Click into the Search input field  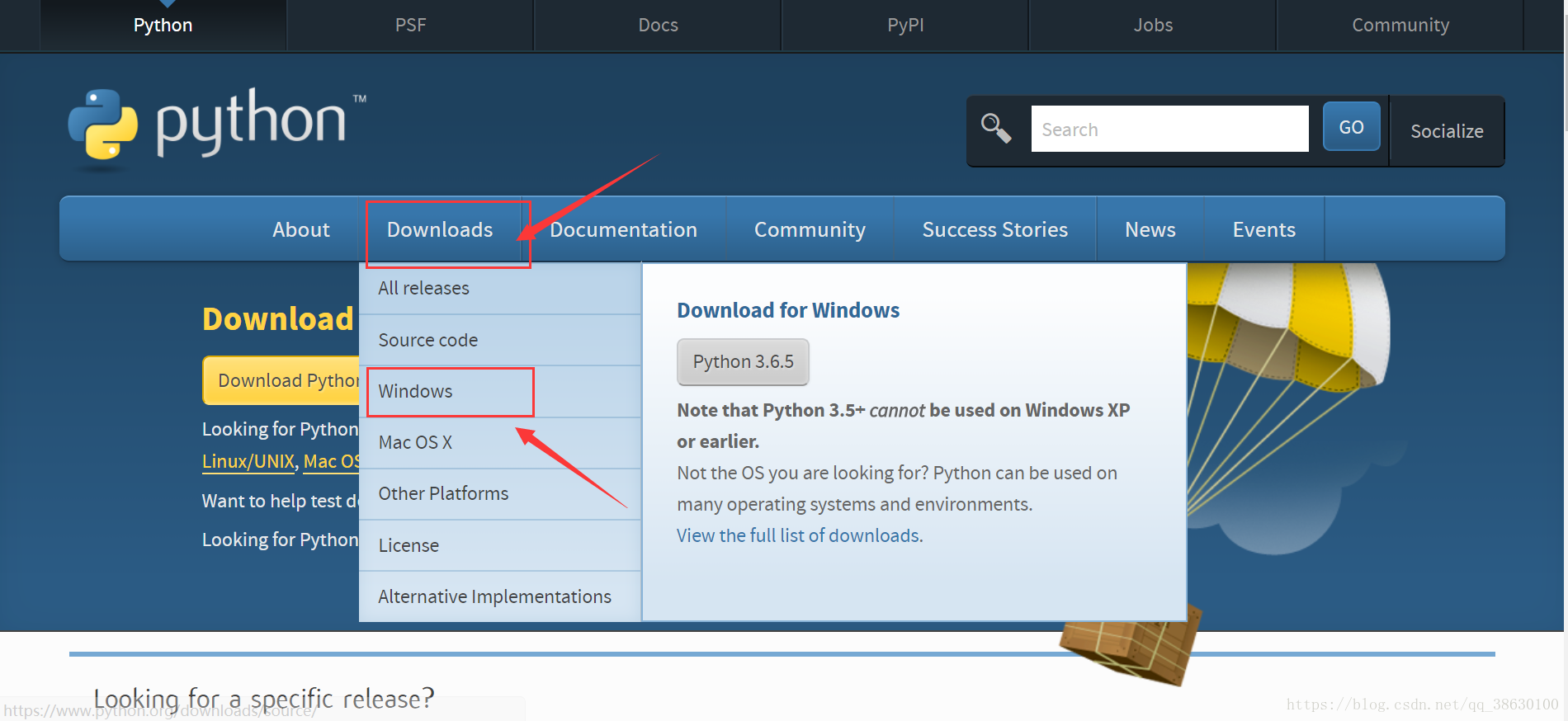coord(1169,129)
